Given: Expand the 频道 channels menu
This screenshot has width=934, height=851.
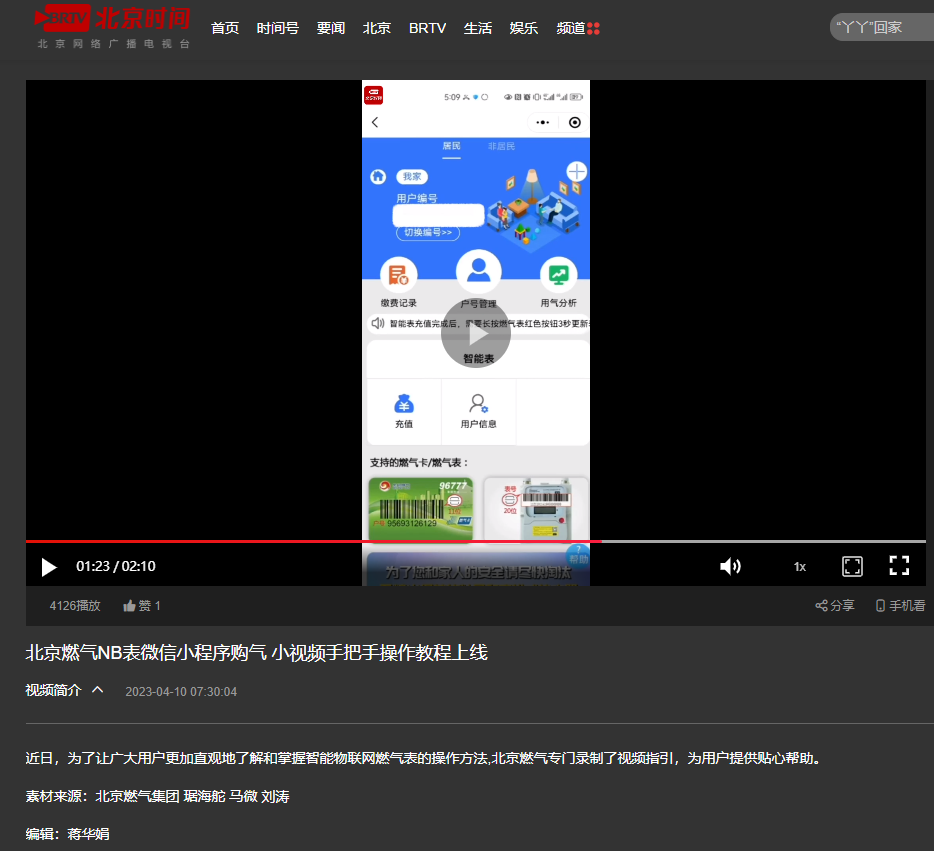Looking at the screenshot, I should click(577, 28).
